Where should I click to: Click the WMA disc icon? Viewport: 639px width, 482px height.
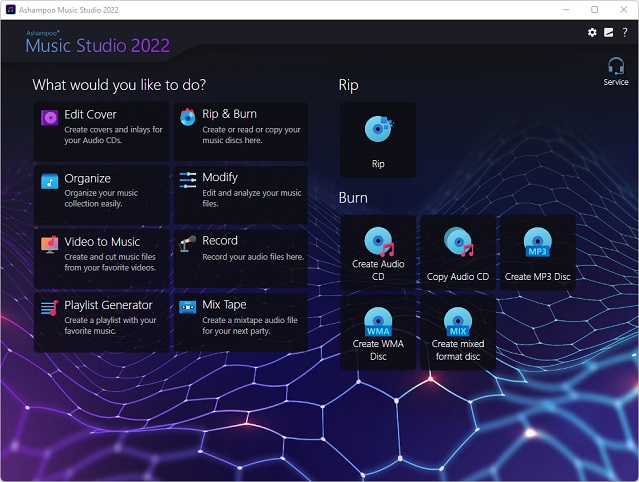pyautogui.click(x=378, y=321)
